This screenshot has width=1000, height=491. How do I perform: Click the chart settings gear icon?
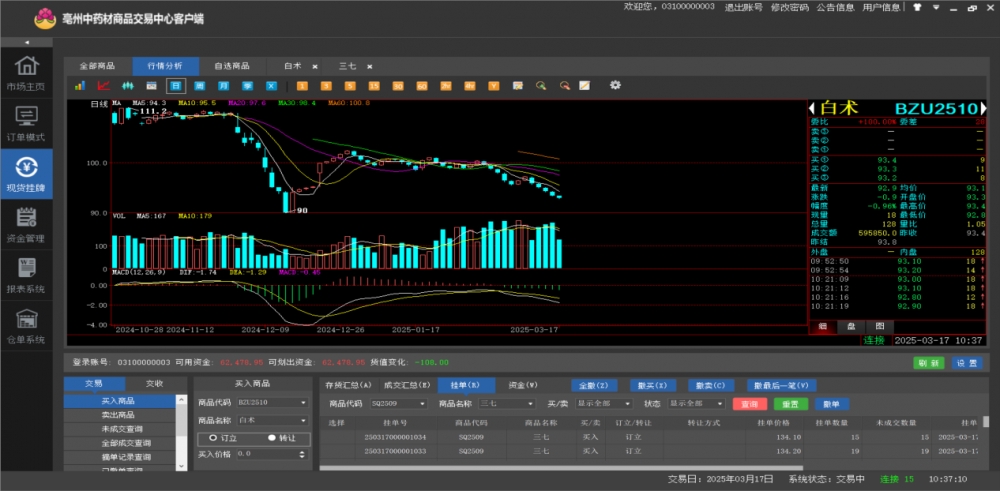click(615, 86)
